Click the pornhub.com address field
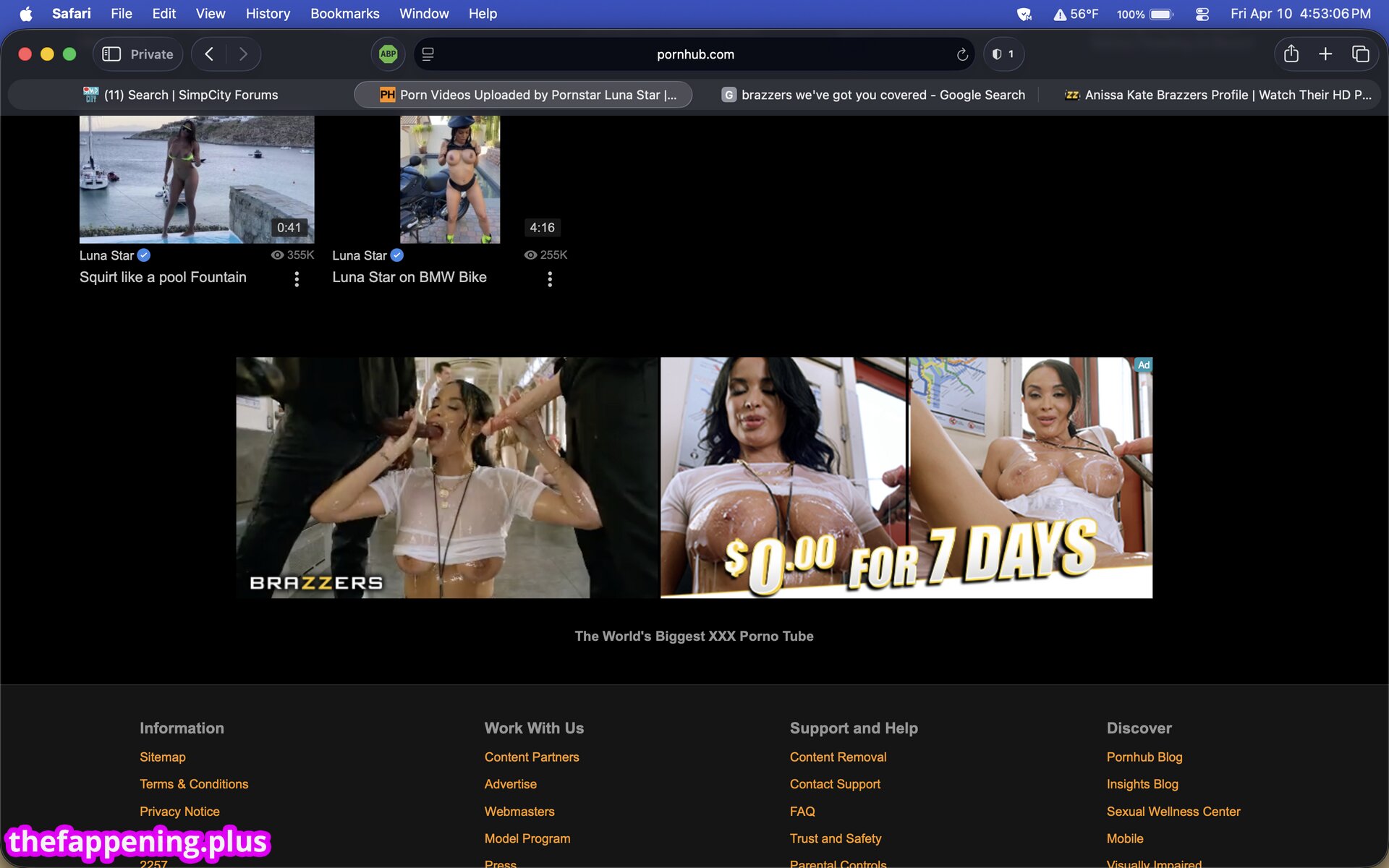The height and width of the screenshot is (868, 1389). pyautogui.click(x=694, y=54)
